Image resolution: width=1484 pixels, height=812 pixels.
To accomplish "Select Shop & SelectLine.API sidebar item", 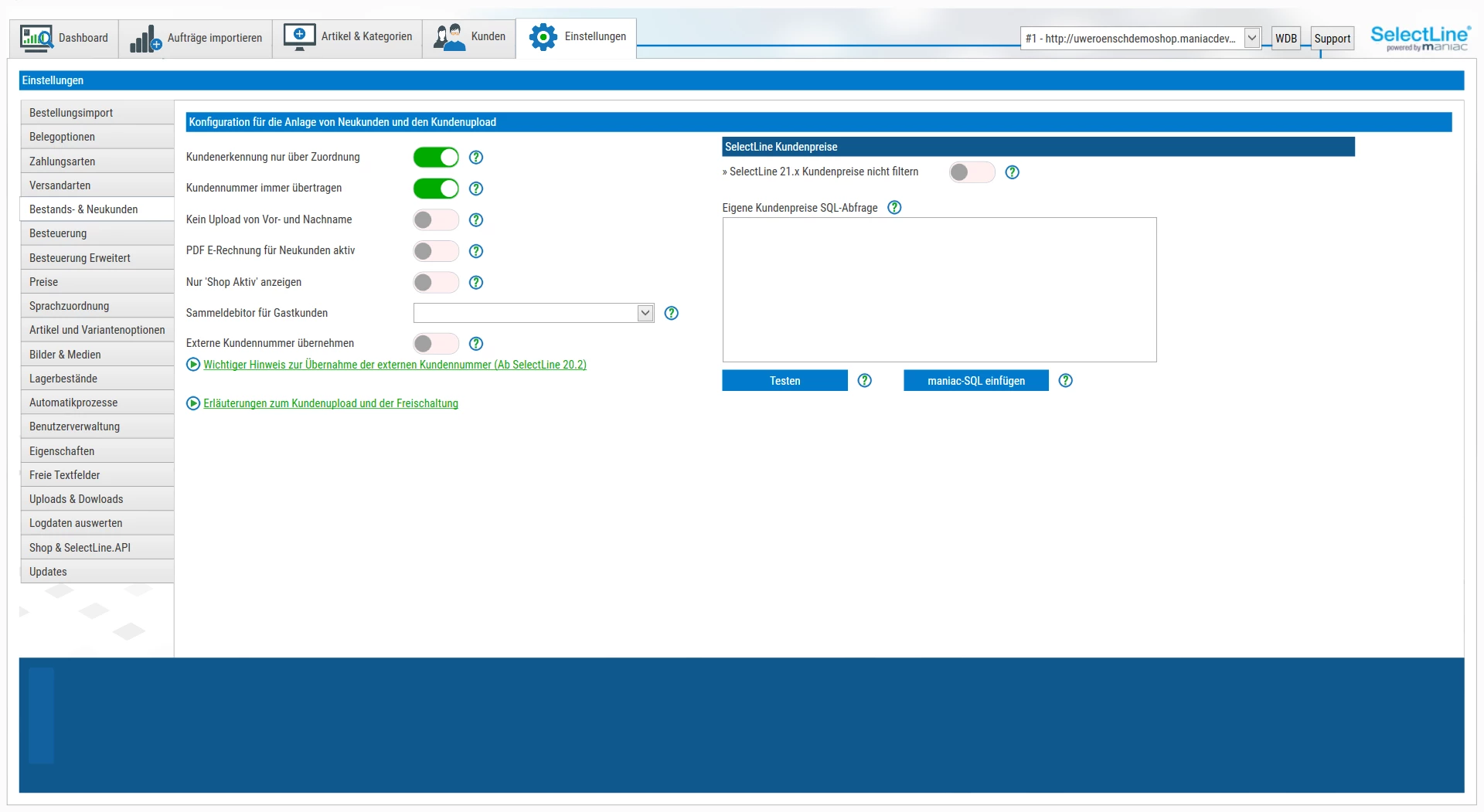I will coord(97,548).
